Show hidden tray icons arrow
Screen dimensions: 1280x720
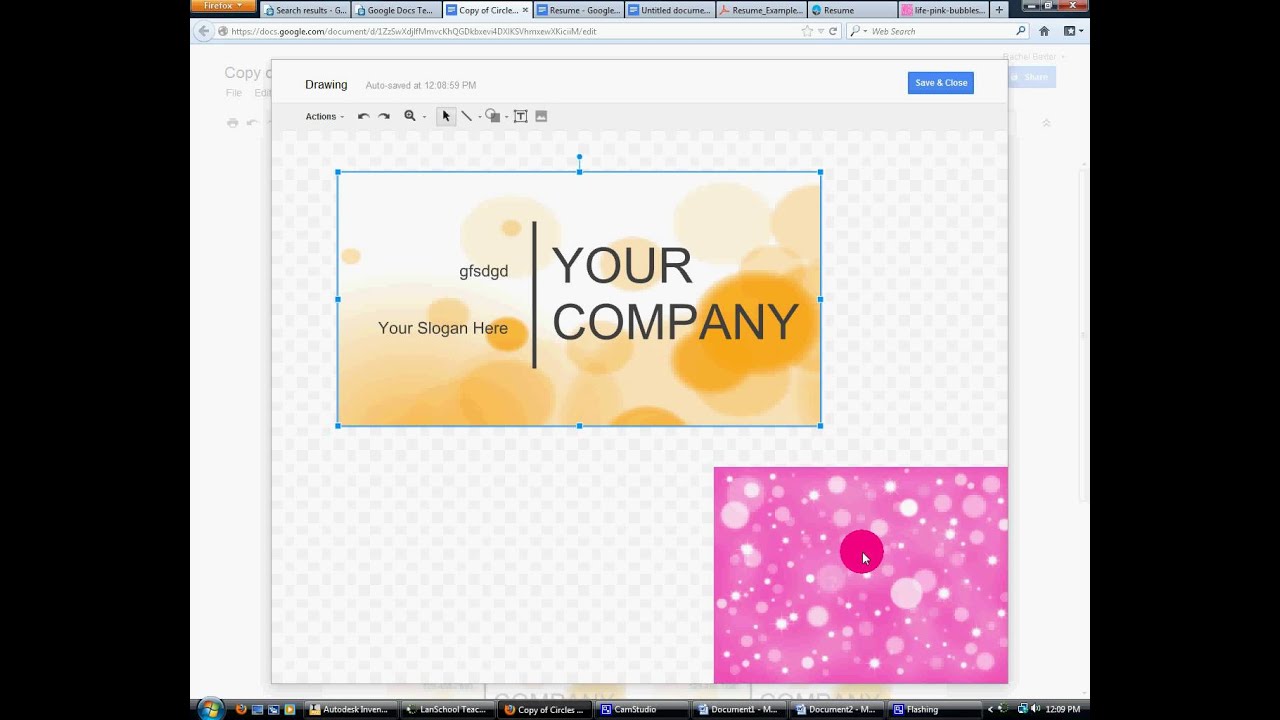(990, 709)
